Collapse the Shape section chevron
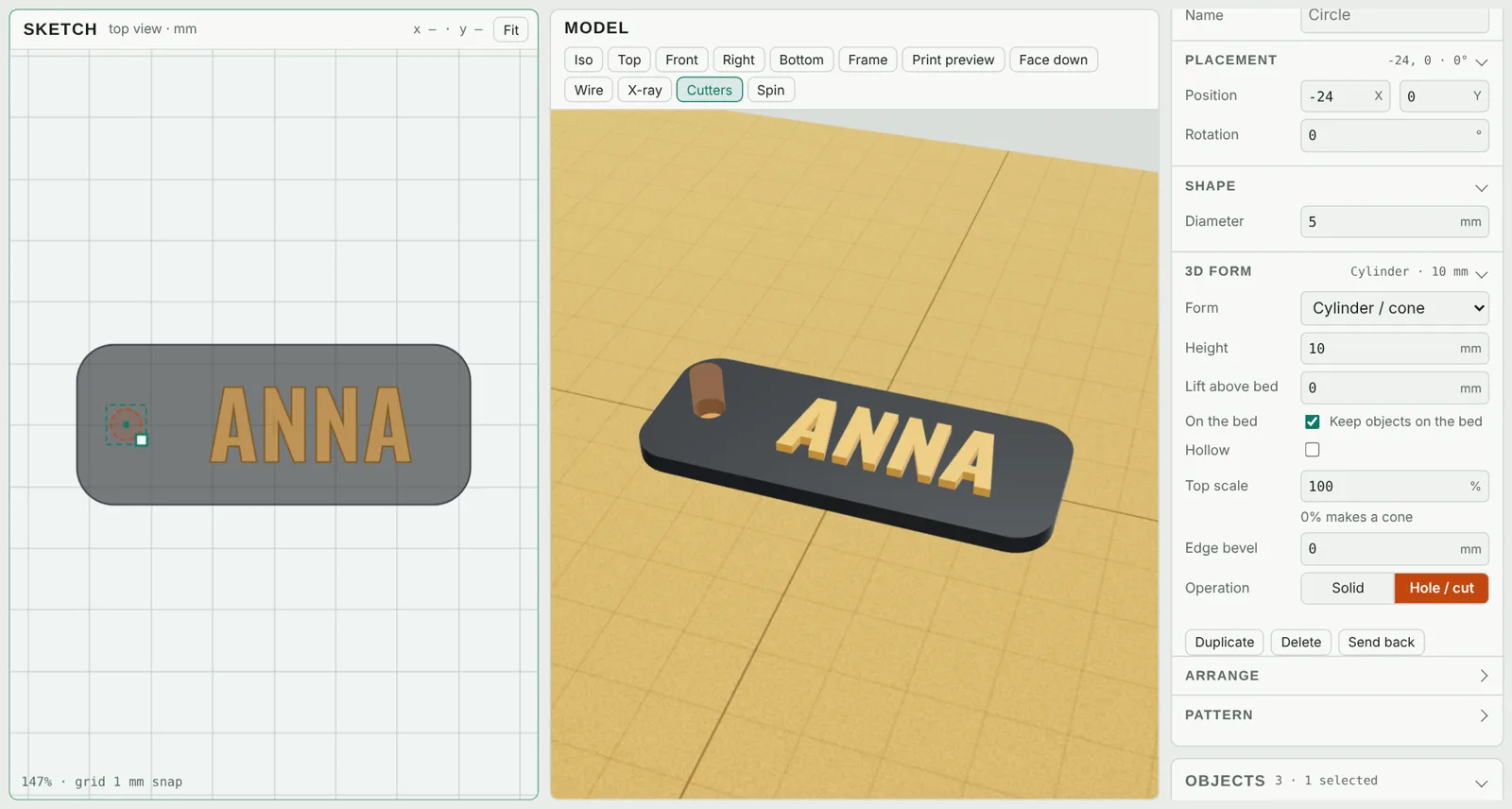Screen dimensions: 1512x809 coord(1481,187)
